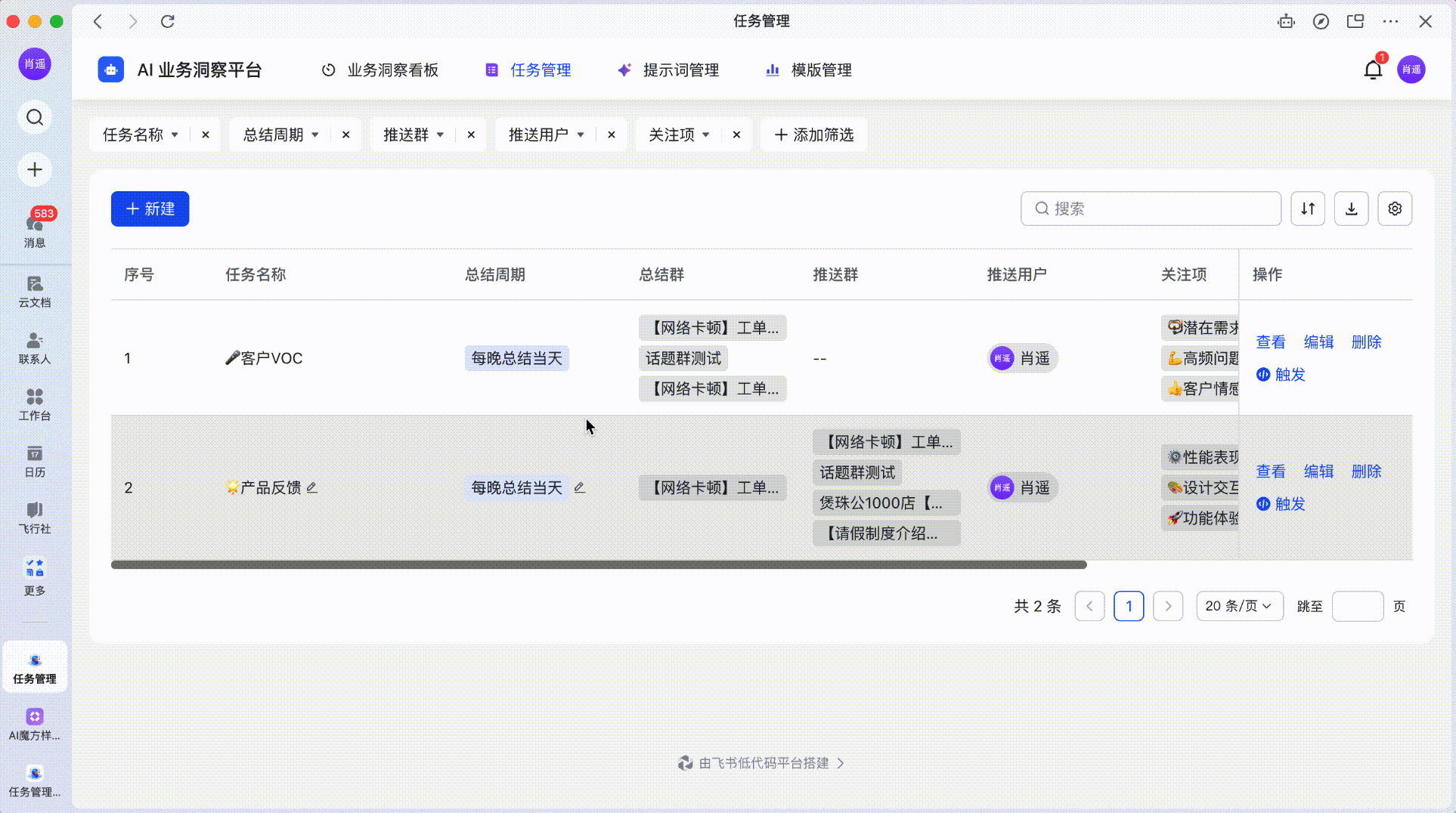1456x813 pixels.
Task: Remove the 推送群 filter
Action: coord(471,134)
